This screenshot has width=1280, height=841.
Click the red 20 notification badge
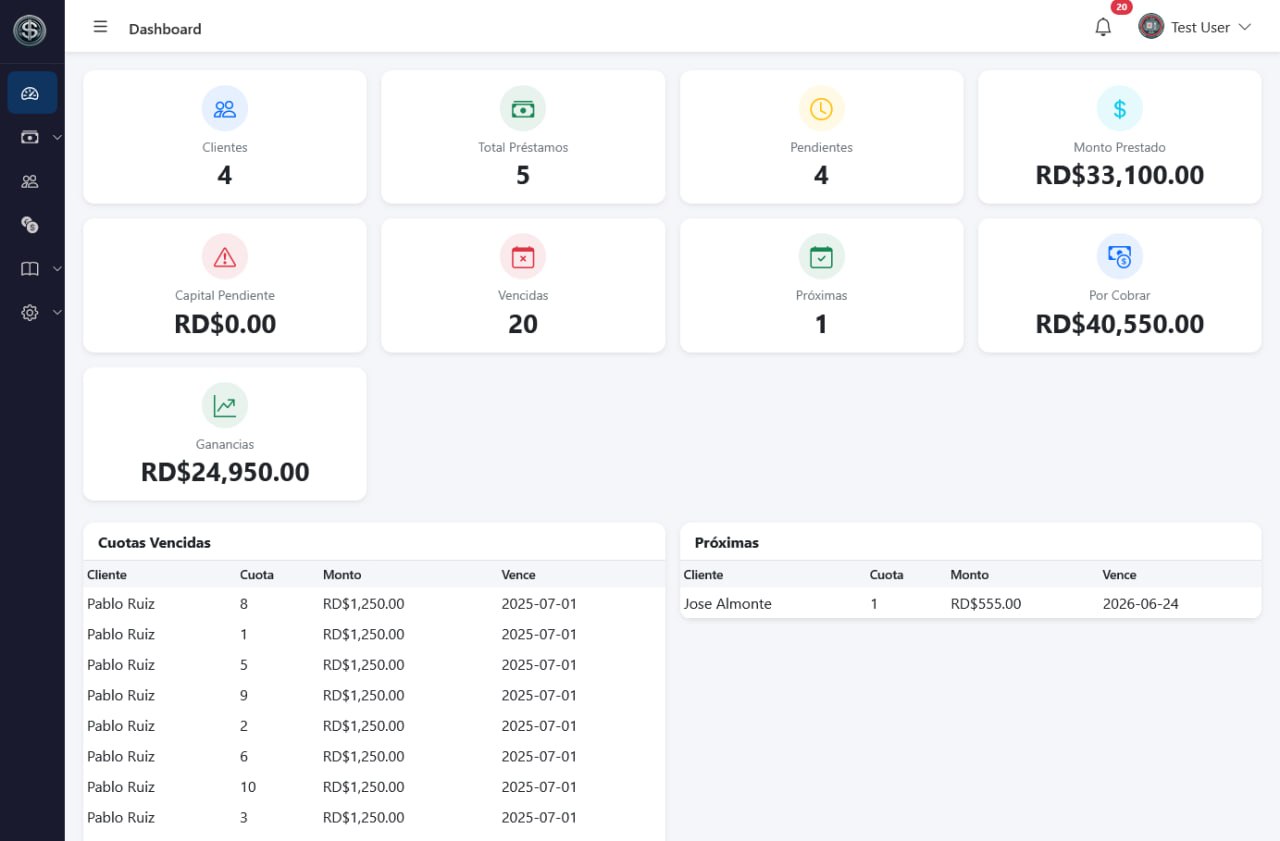tap(1121, 7)
